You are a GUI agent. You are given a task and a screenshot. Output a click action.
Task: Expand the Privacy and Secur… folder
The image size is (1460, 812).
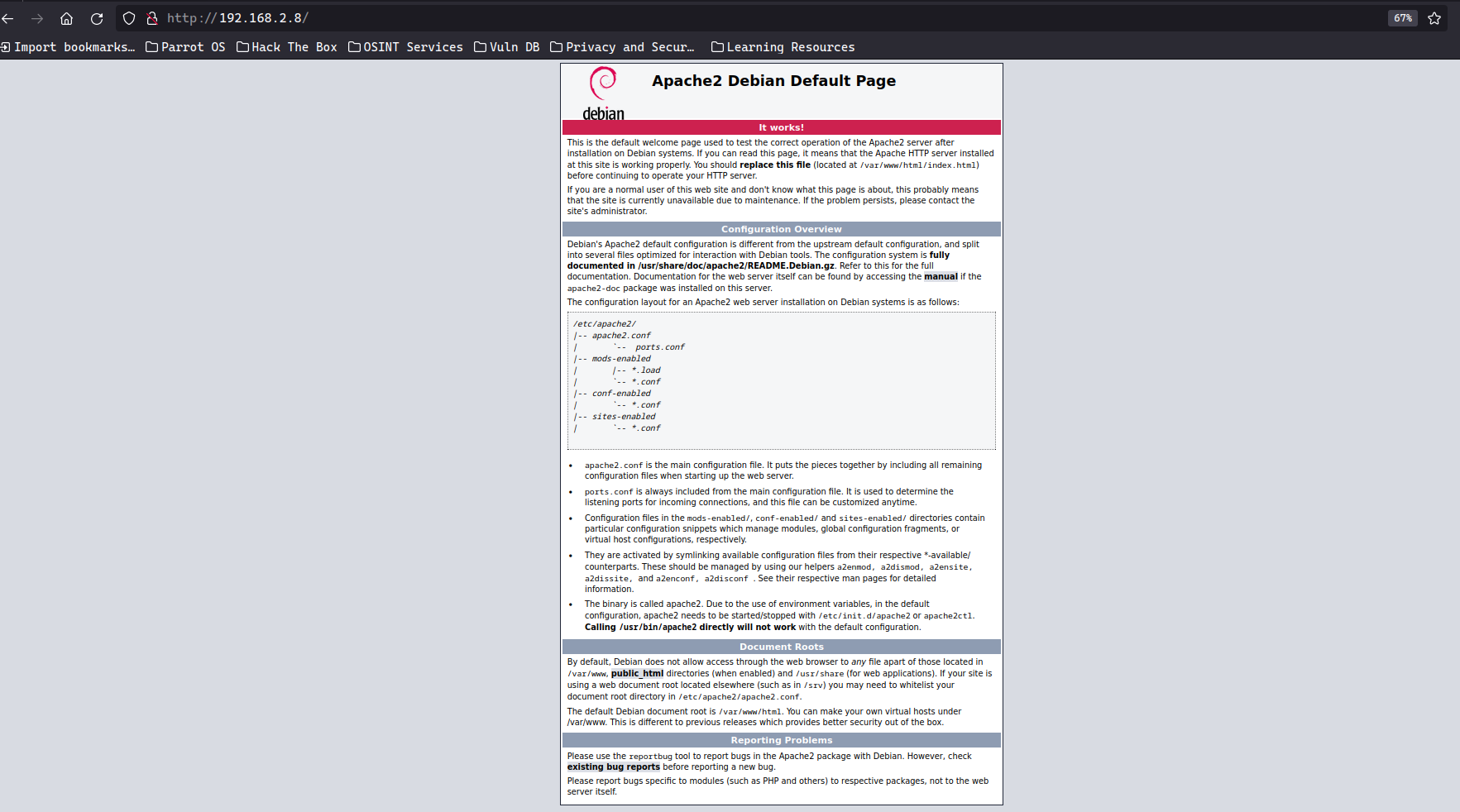[x=622, y=47]
